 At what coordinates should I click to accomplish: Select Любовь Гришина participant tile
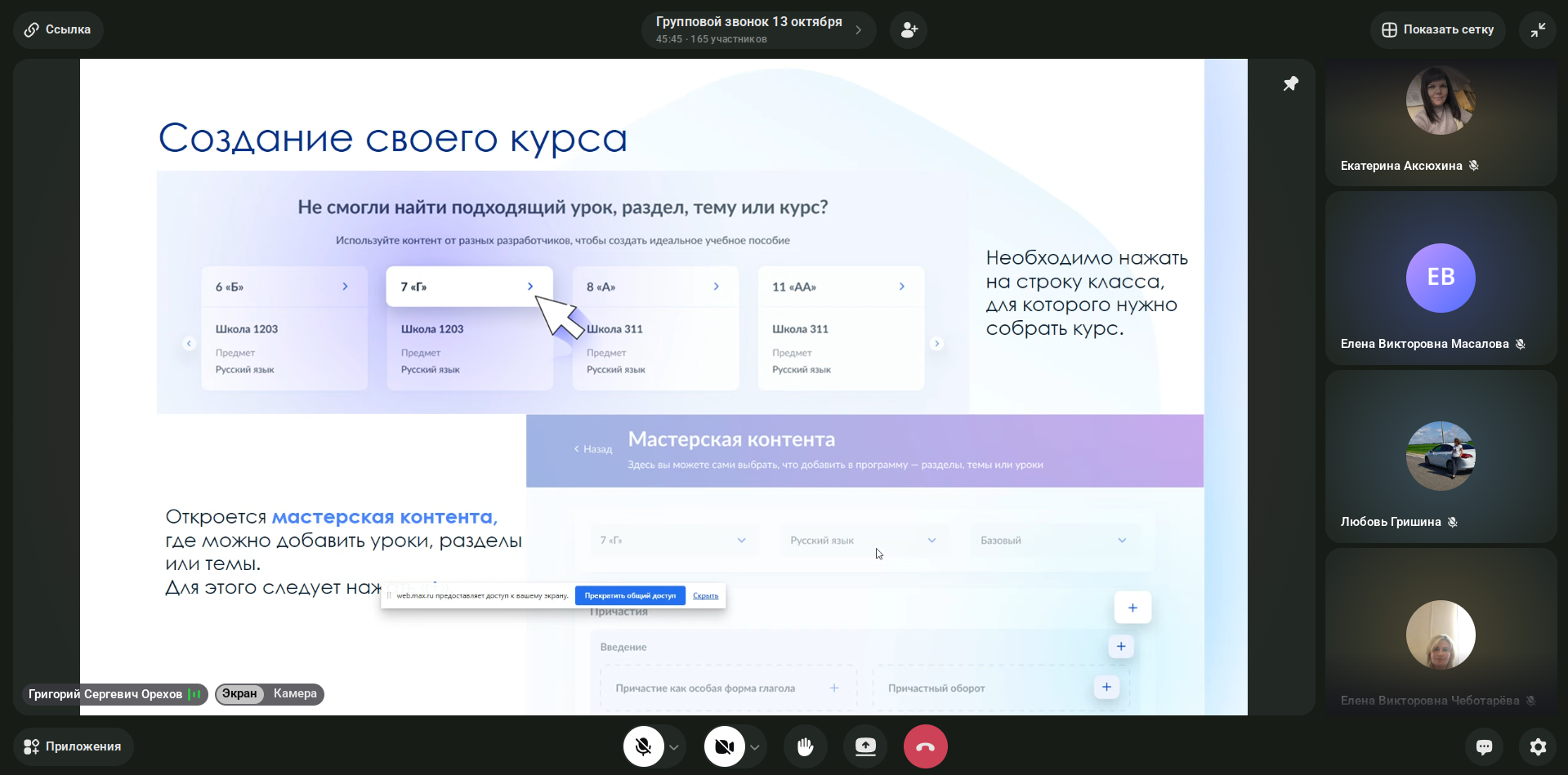[1440, 457]
